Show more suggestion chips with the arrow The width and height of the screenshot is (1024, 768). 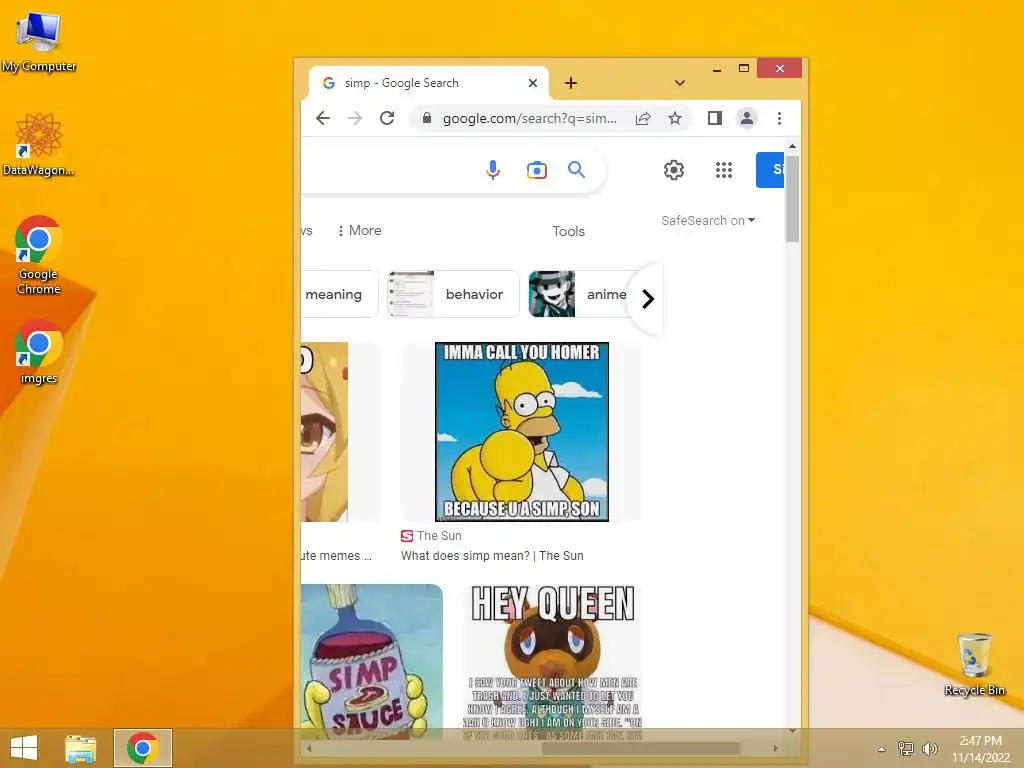pyautogui.click(x=647, y=298)
